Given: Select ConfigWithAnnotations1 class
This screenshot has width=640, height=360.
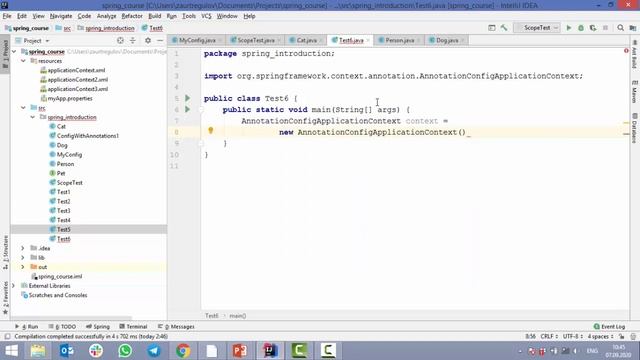Looking at the screenshot, I should [87, 136].
